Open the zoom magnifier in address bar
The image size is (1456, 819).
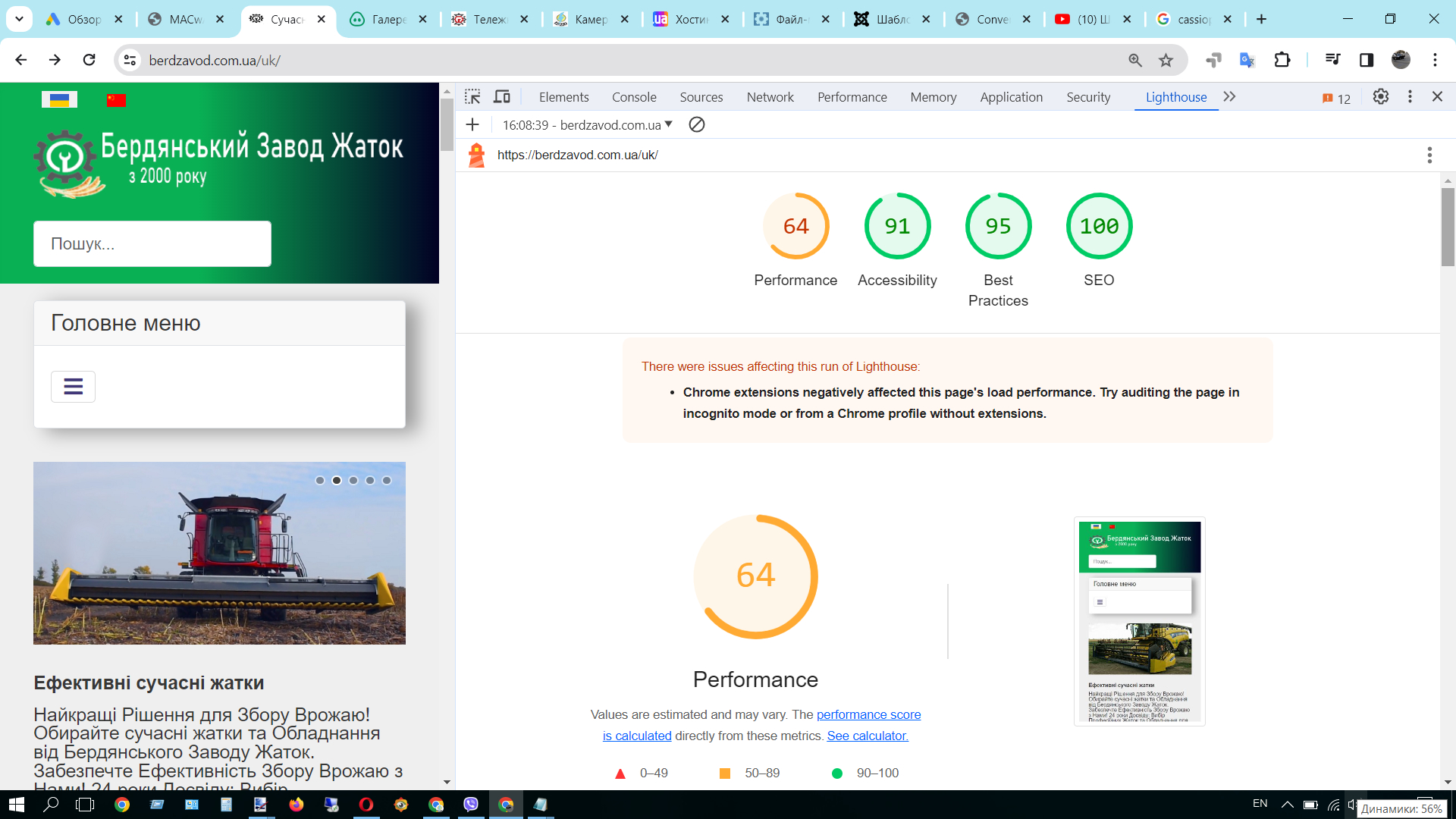coord(1135,60)
